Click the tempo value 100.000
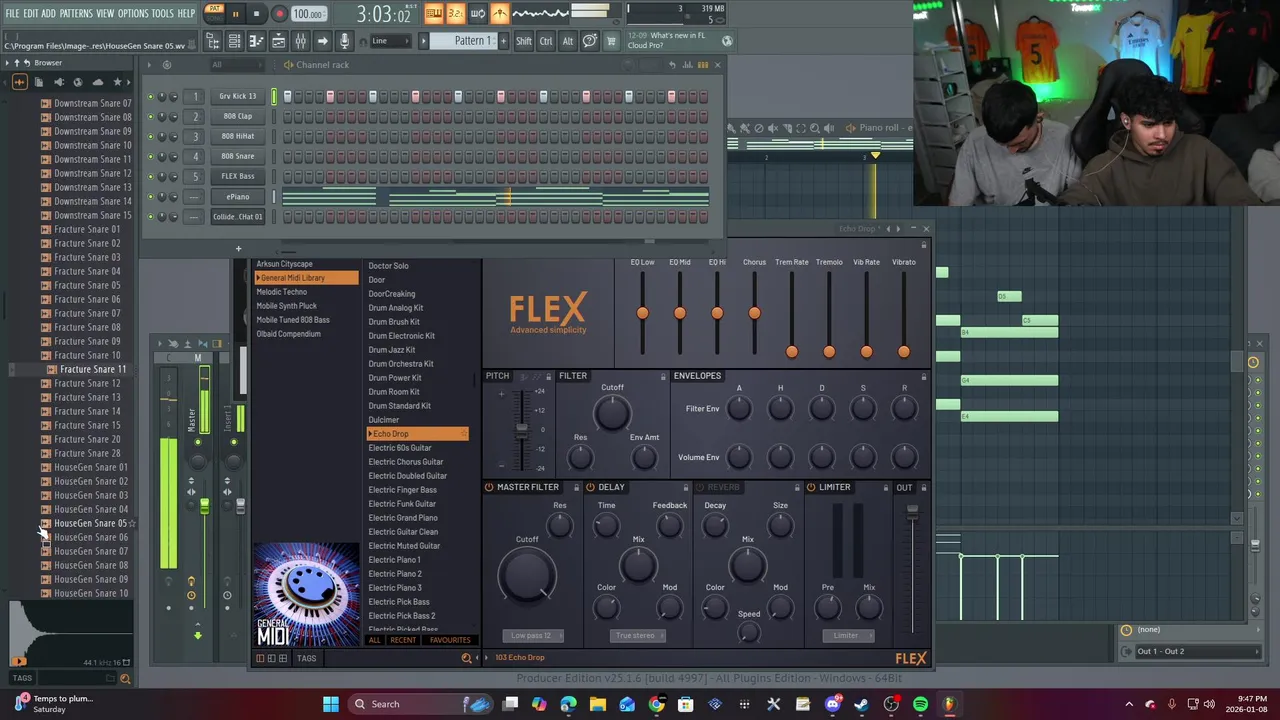Viewport: 1280px width, 720px height. 309,14
